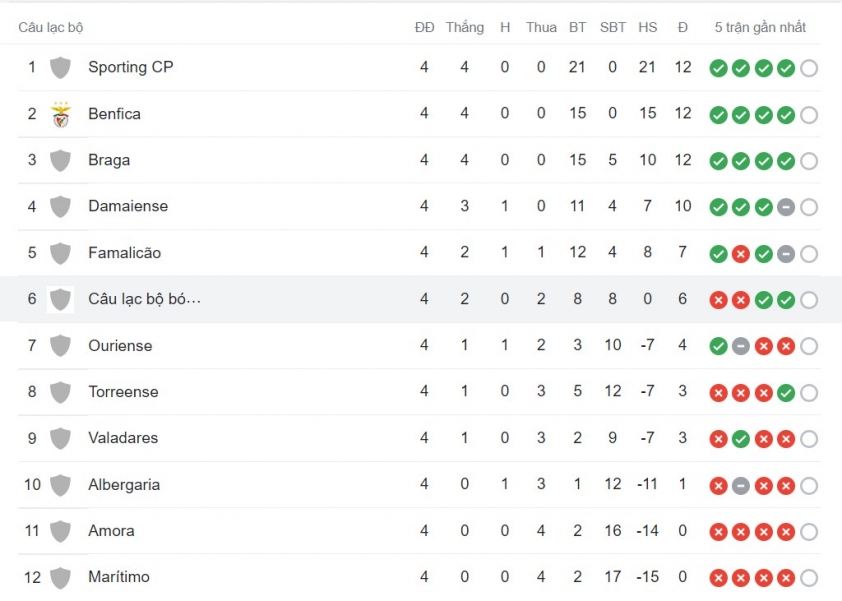Click Ouriense grey draw indicator

click(741, 346)
